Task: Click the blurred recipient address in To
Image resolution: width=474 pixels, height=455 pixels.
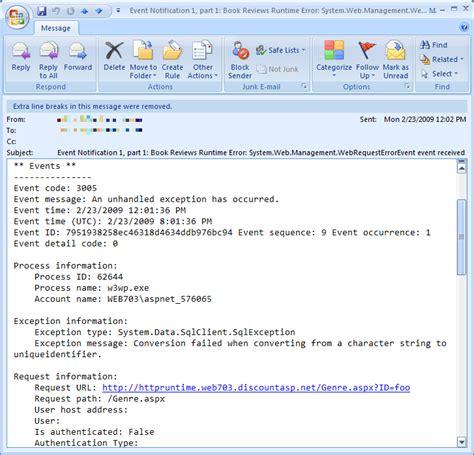Action: (101, 130)
